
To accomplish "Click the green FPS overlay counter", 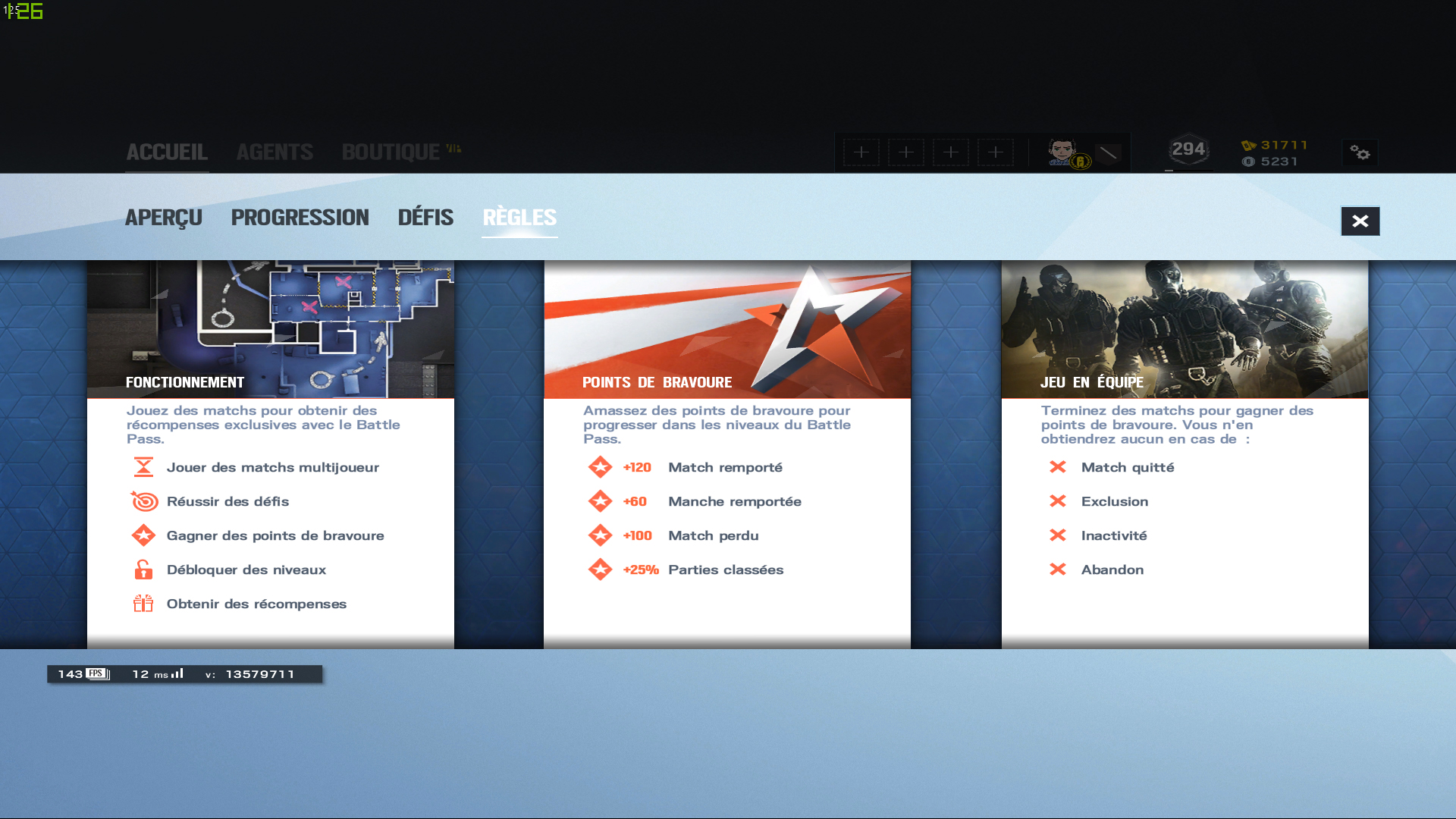I will [x=24, y=11].
